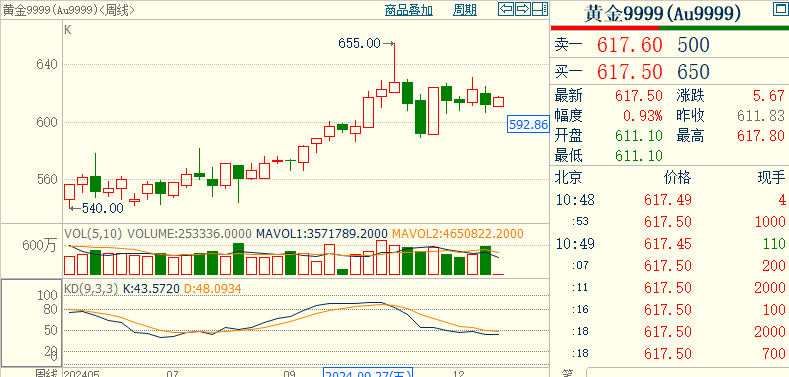Click the 买一 bid price 617.50
This screenshot has width=789, height=377.
point(629,72)
